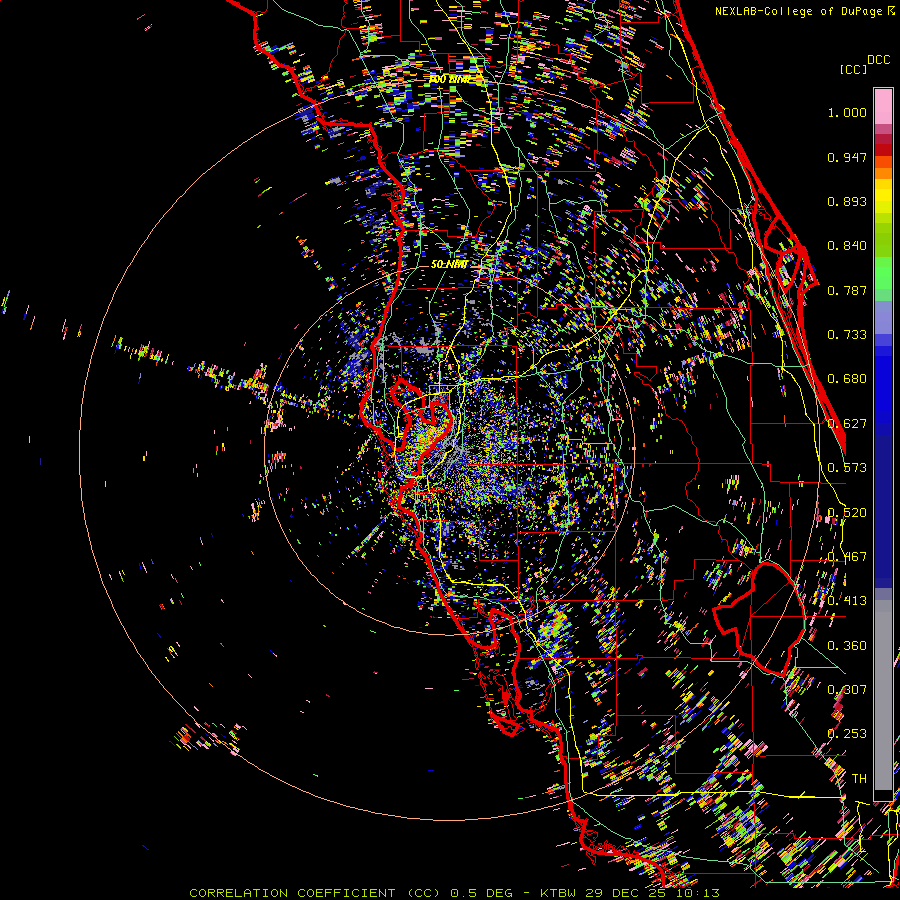Select the 0.840 legend value
Viewport: 900px width, 900px height.
click(x=847, y=246)
